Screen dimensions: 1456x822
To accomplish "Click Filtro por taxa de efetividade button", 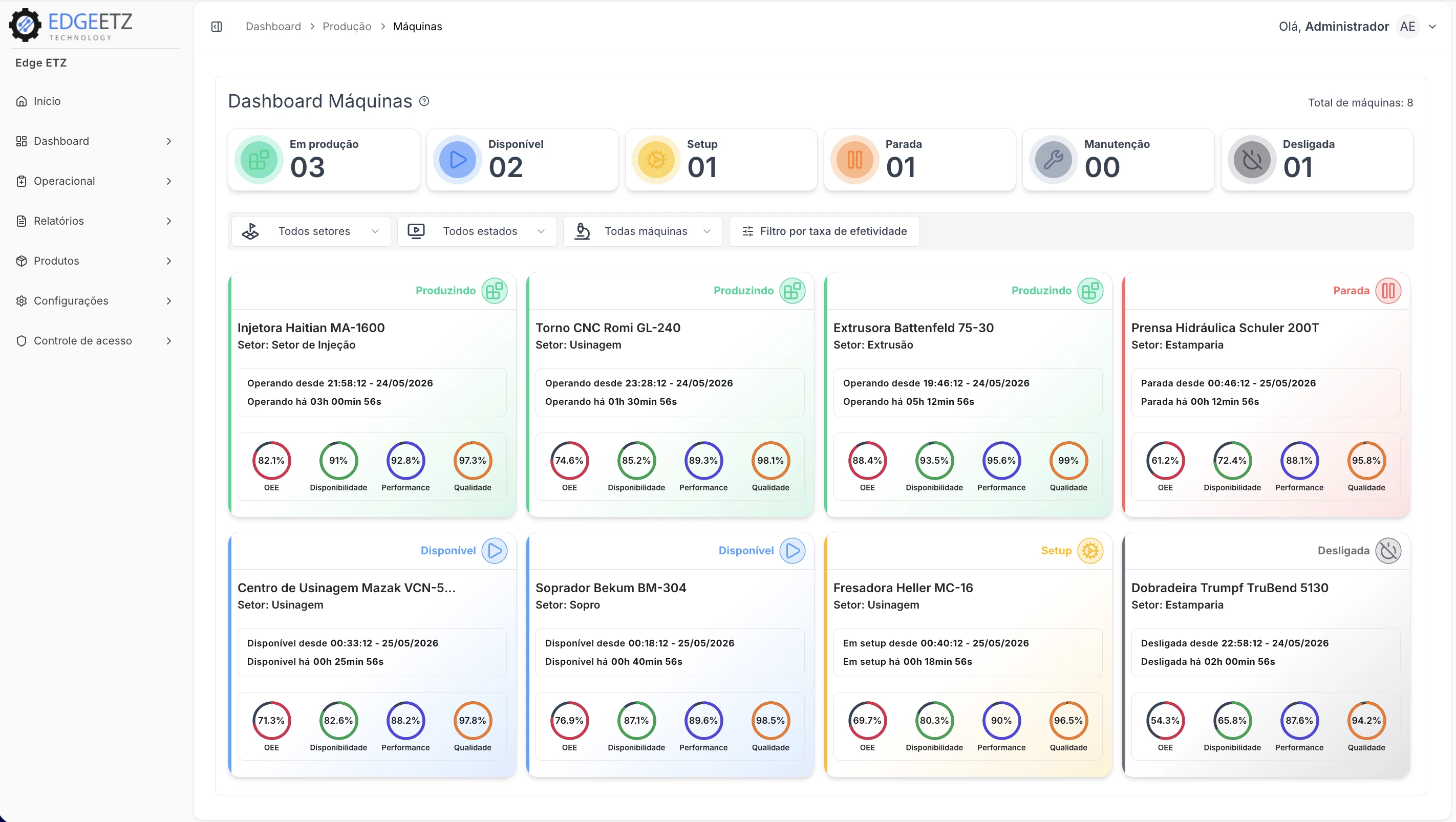I will click(824, 232).
